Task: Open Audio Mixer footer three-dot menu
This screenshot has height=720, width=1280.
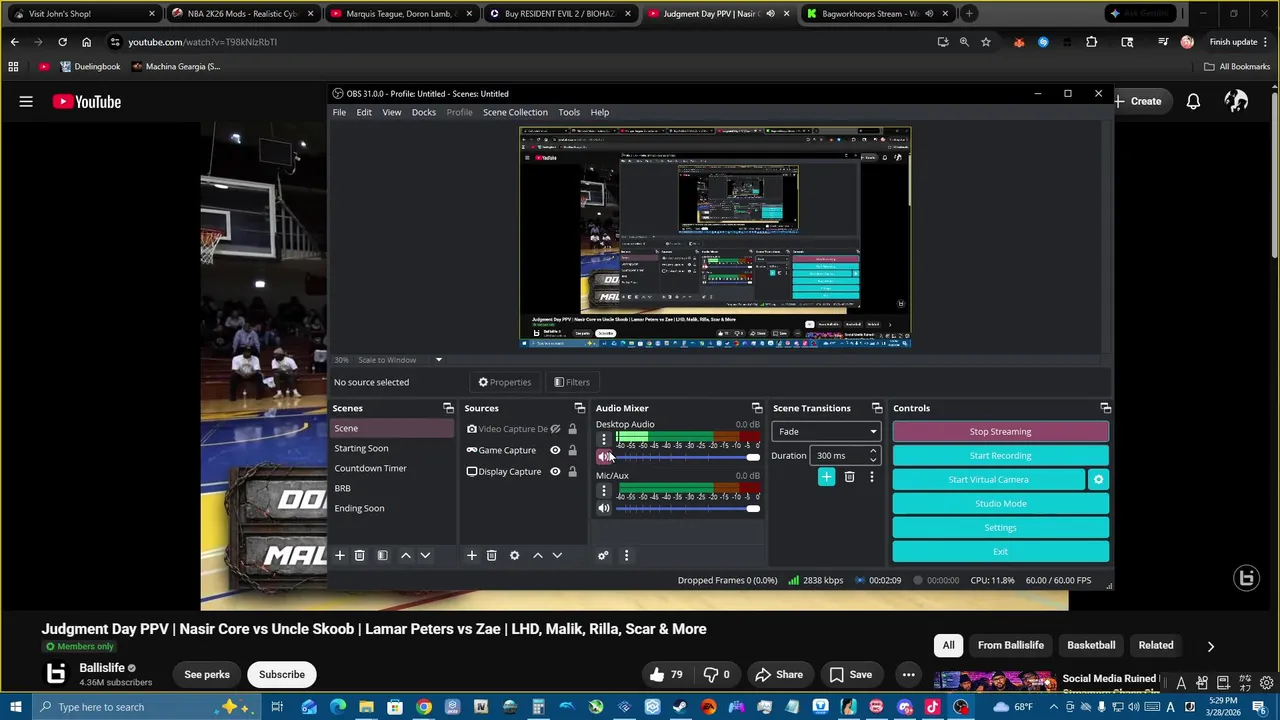Action: [626, 555]
